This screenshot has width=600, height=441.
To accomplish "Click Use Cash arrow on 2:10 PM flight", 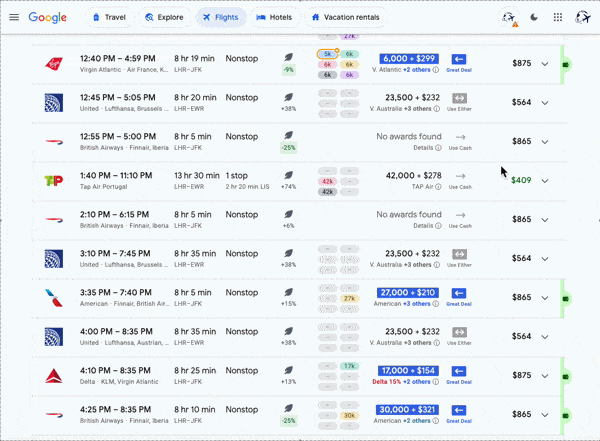I will tap(460, 215).
